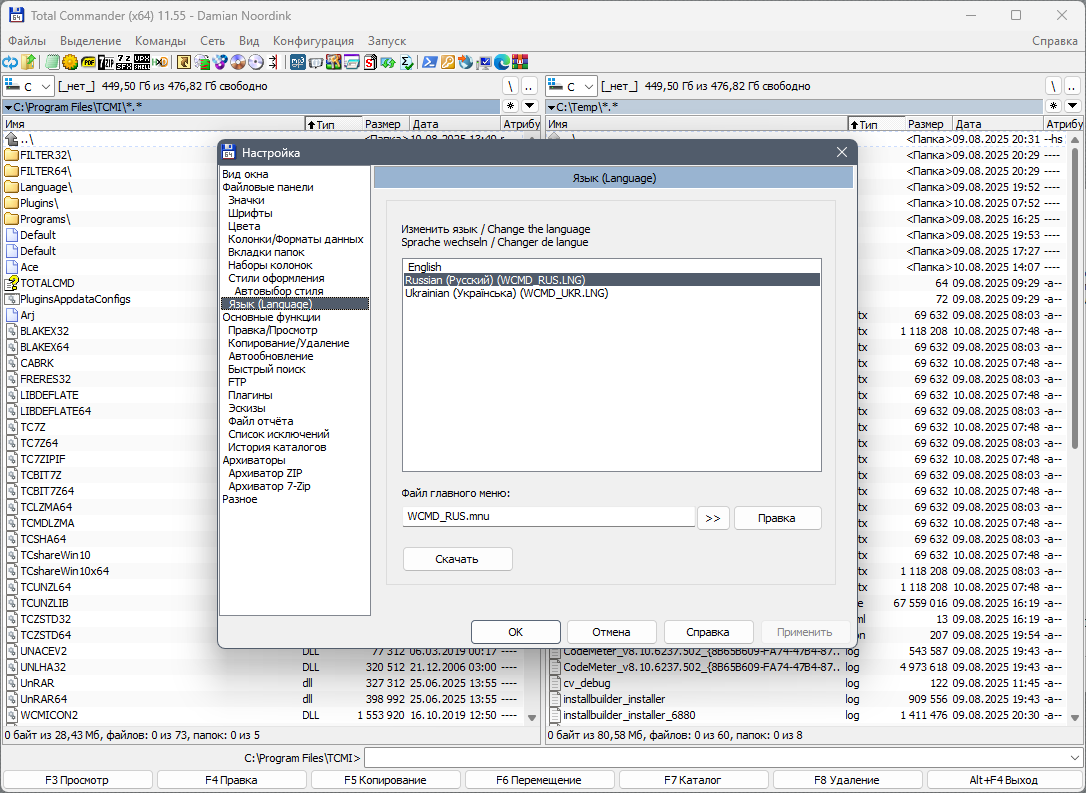Click the >> browse button for menu file
The height and width of the screenshot is (793, 1086).
pyautogui.click(x=713, y=518)
